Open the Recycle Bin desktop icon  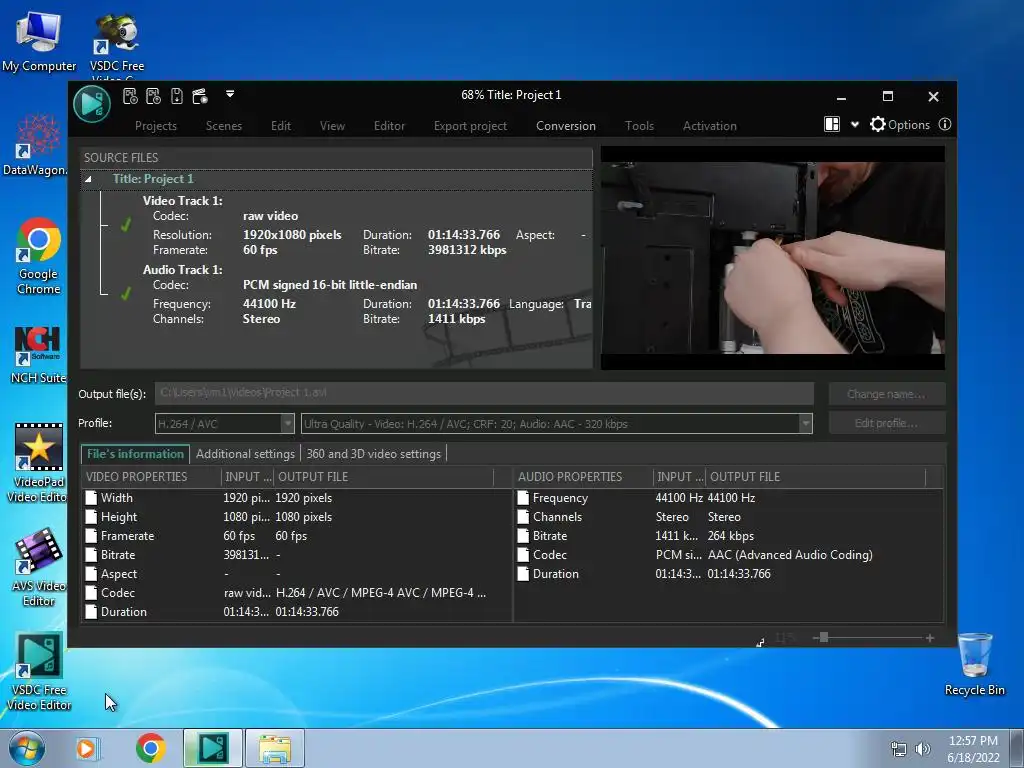[x=974, y=664]
